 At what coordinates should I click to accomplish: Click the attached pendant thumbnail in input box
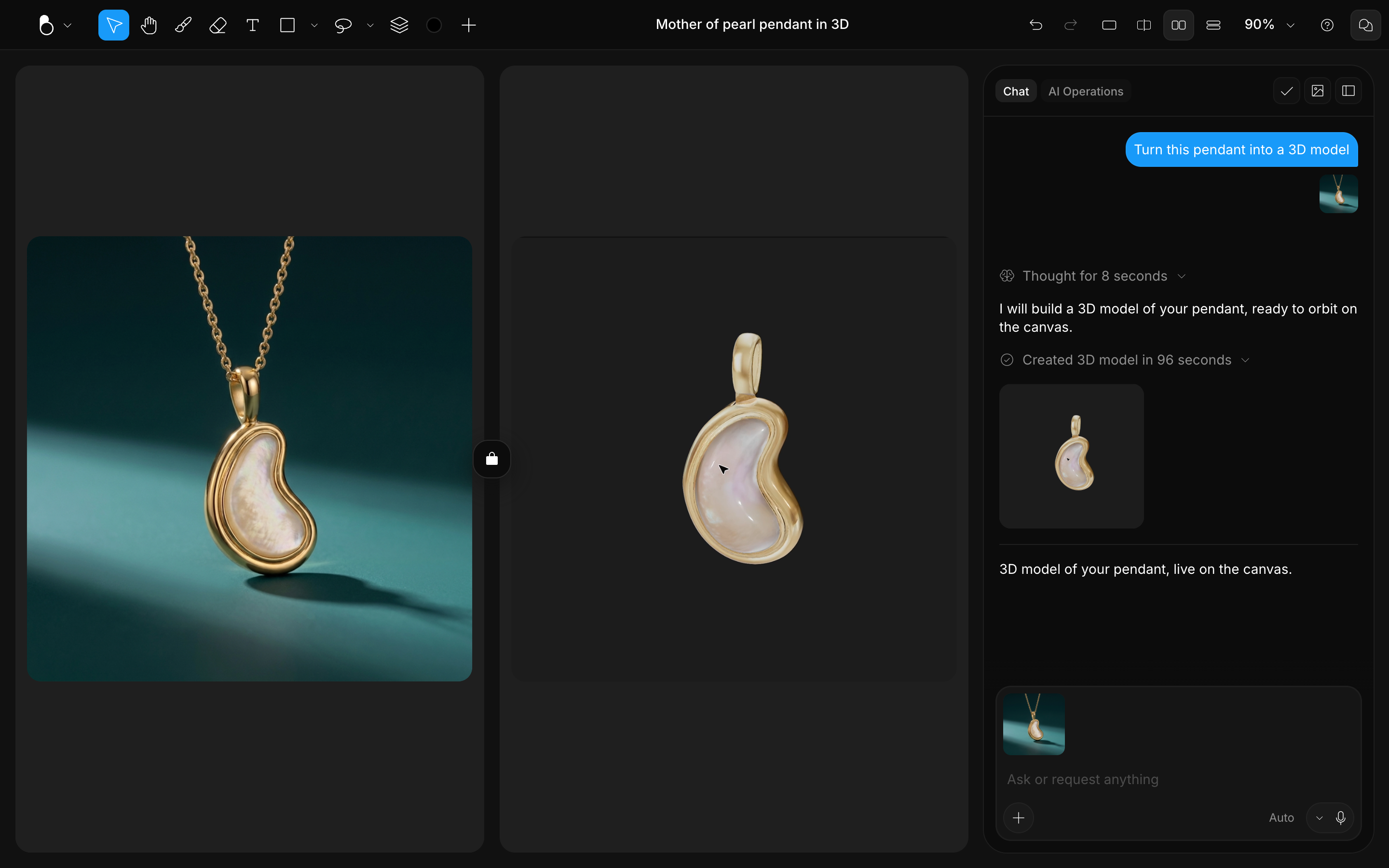(1034, 724)
